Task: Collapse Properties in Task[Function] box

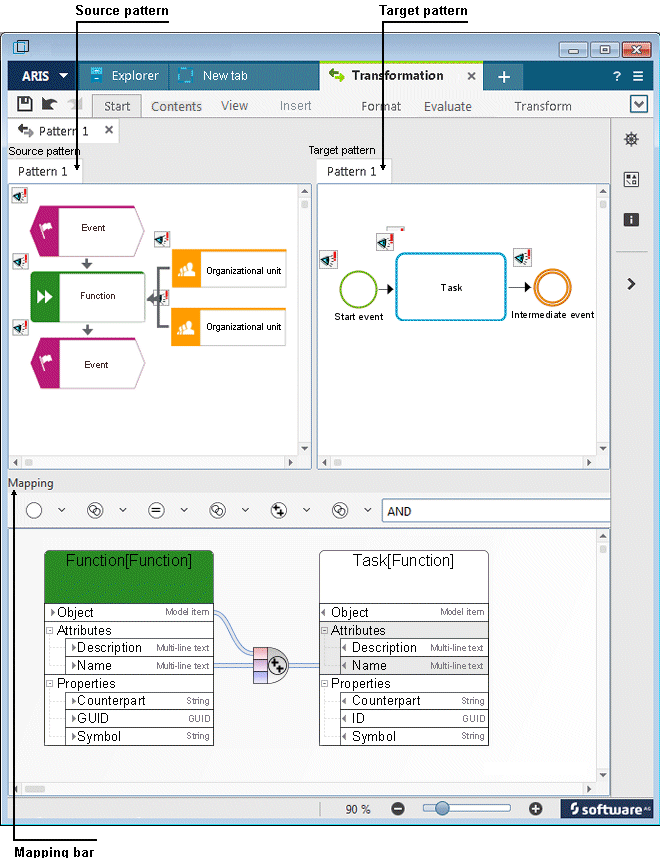Action: [324, 683]
